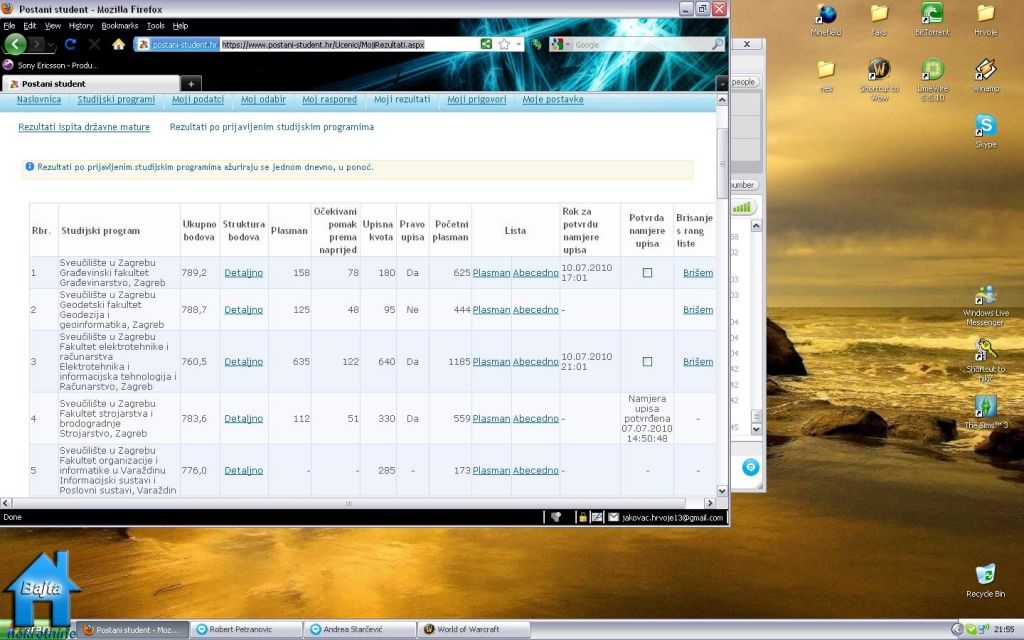Go to the browser home page icon
Viewport: 1024px width, 640px height.
tap(118, 44)
